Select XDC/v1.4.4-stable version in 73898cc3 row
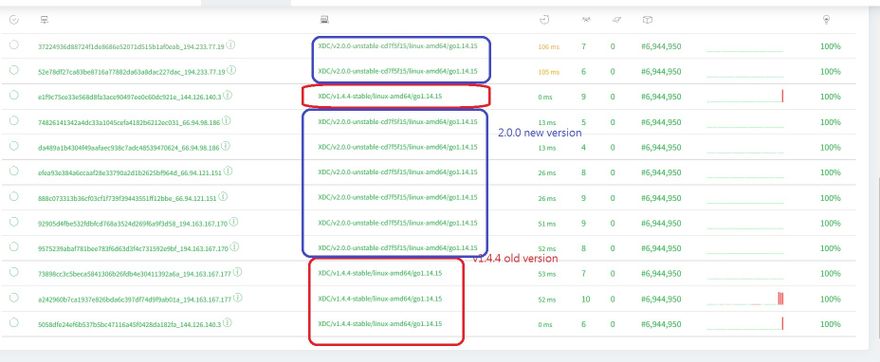This screenshot has height=362, width=880. click(380, 273)
